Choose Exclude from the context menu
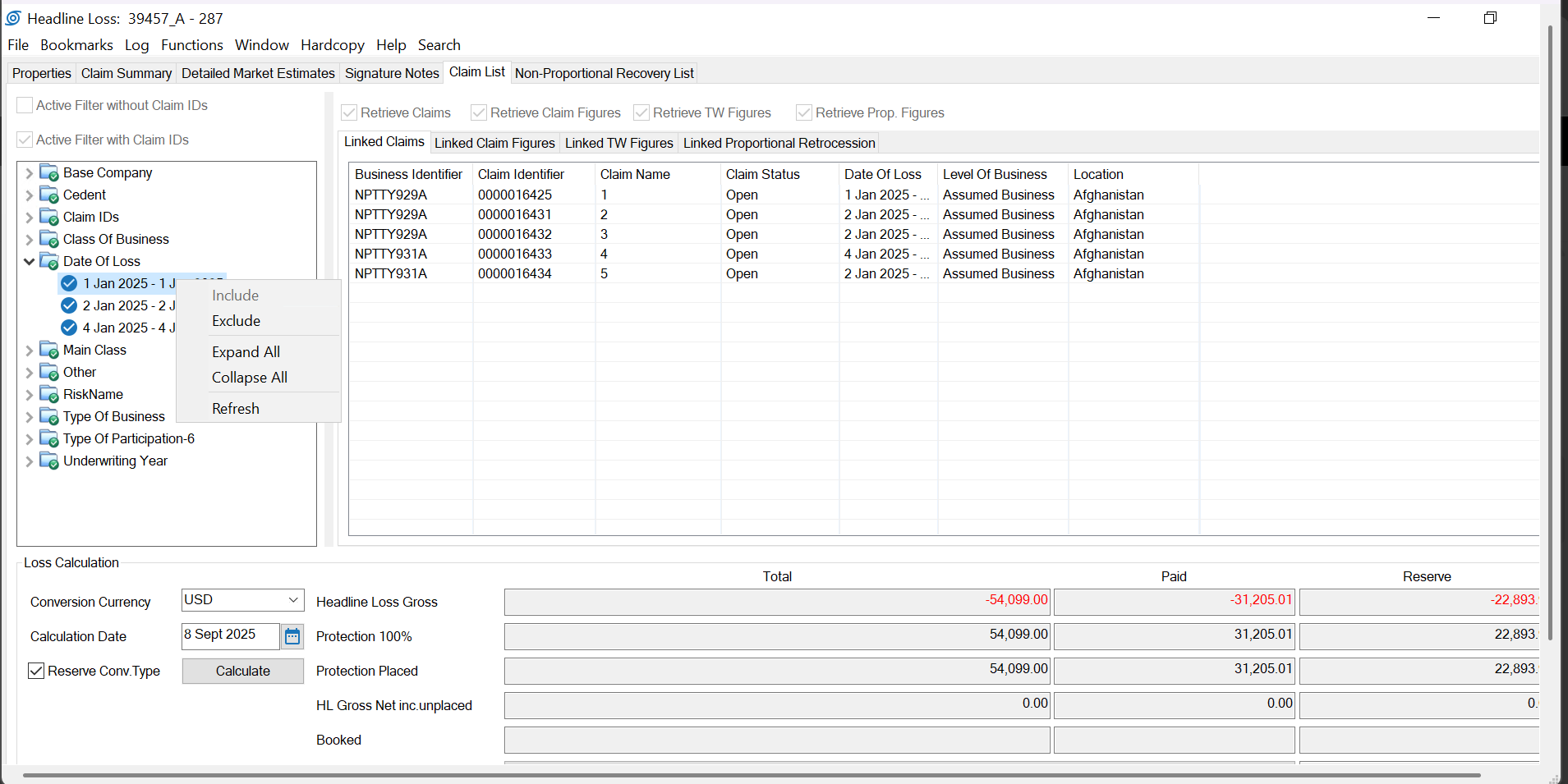Screen dimensions: 1568x784 point(237,321)
